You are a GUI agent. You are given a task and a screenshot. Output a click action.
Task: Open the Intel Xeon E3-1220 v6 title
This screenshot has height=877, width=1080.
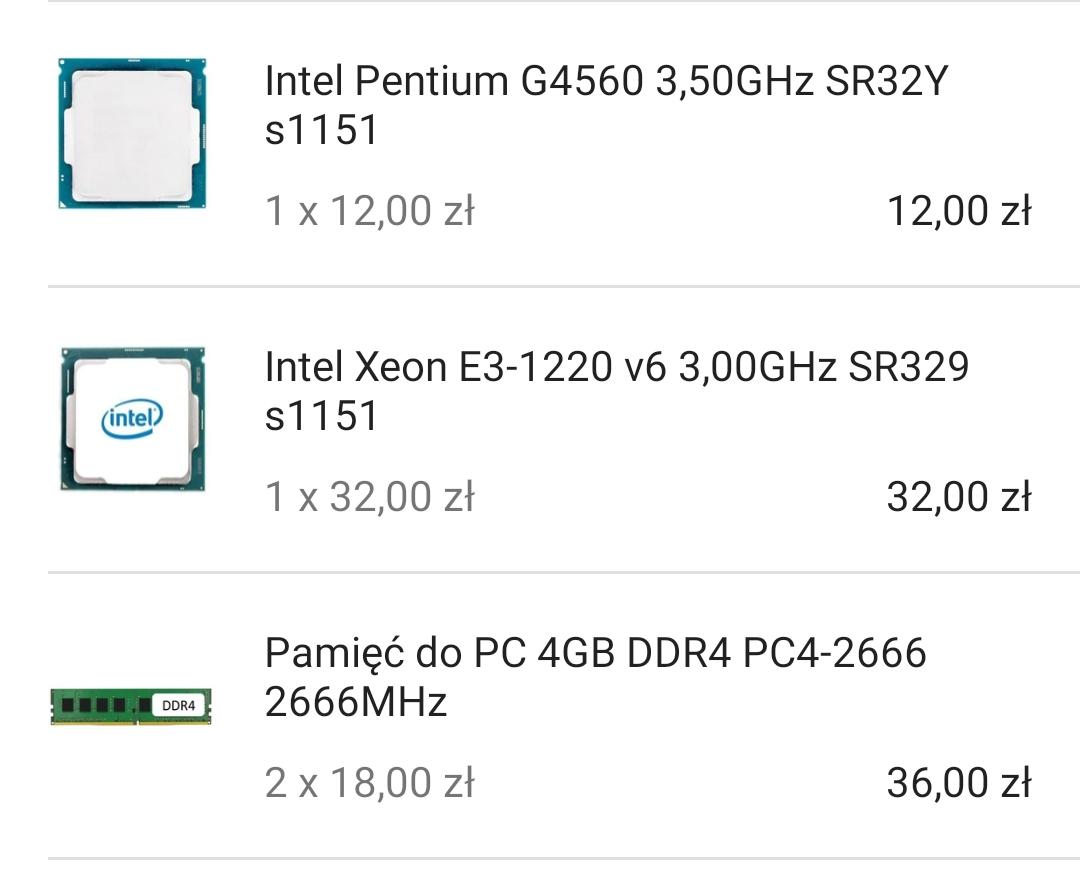616,368
